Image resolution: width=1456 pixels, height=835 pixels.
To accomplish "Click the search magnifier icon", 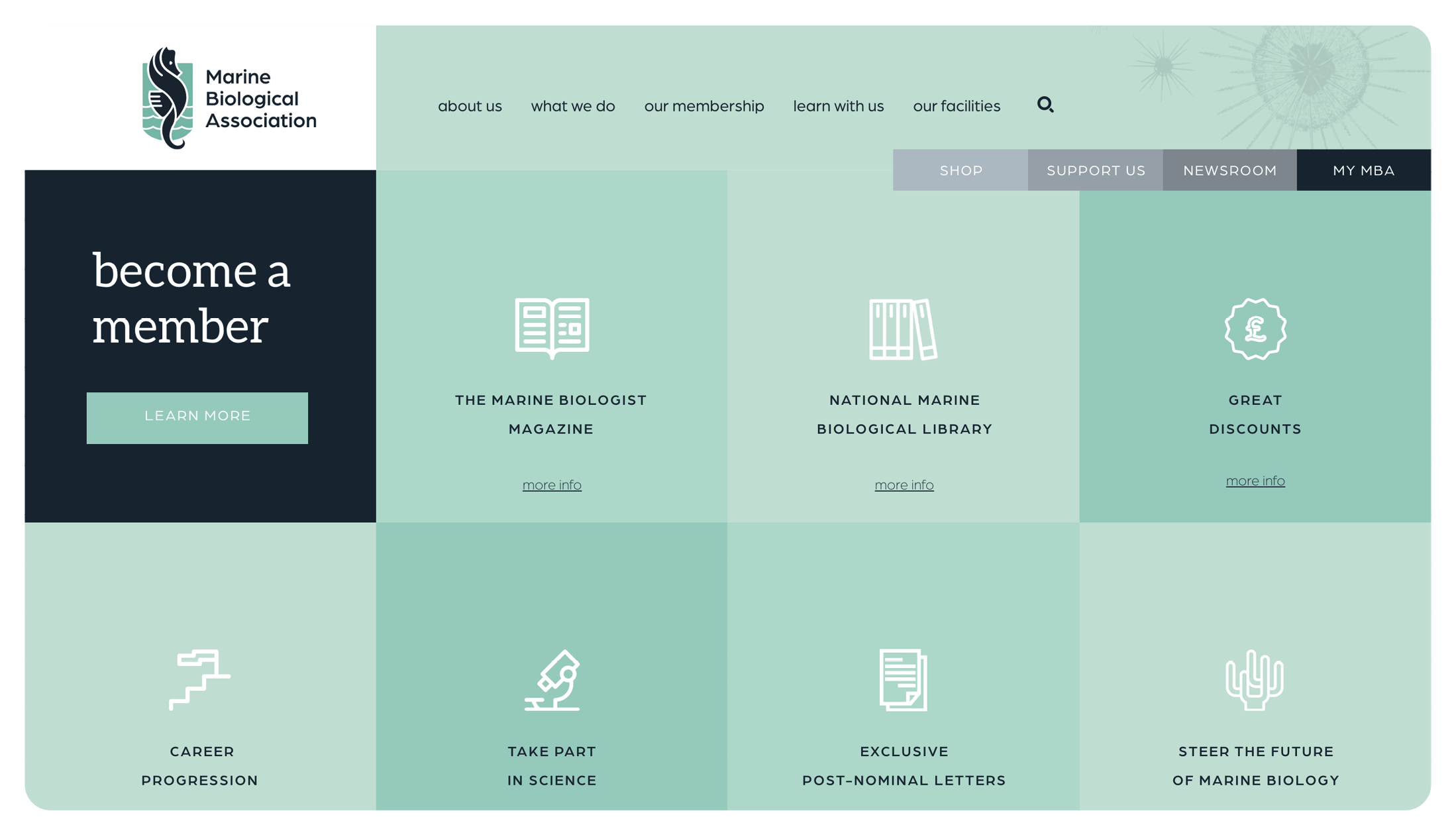I will (1045, 105).
